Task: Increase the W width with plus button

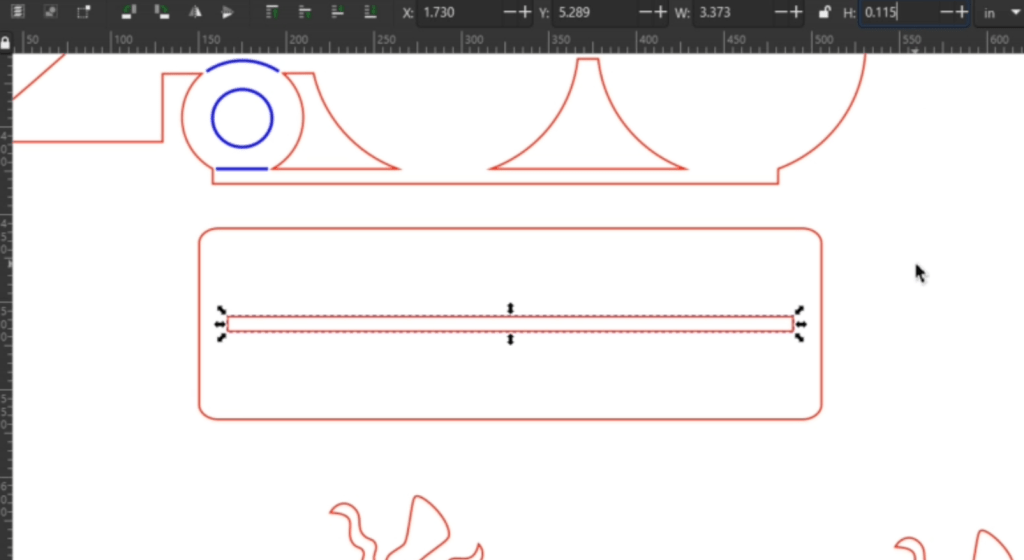Action: (796, 12)
